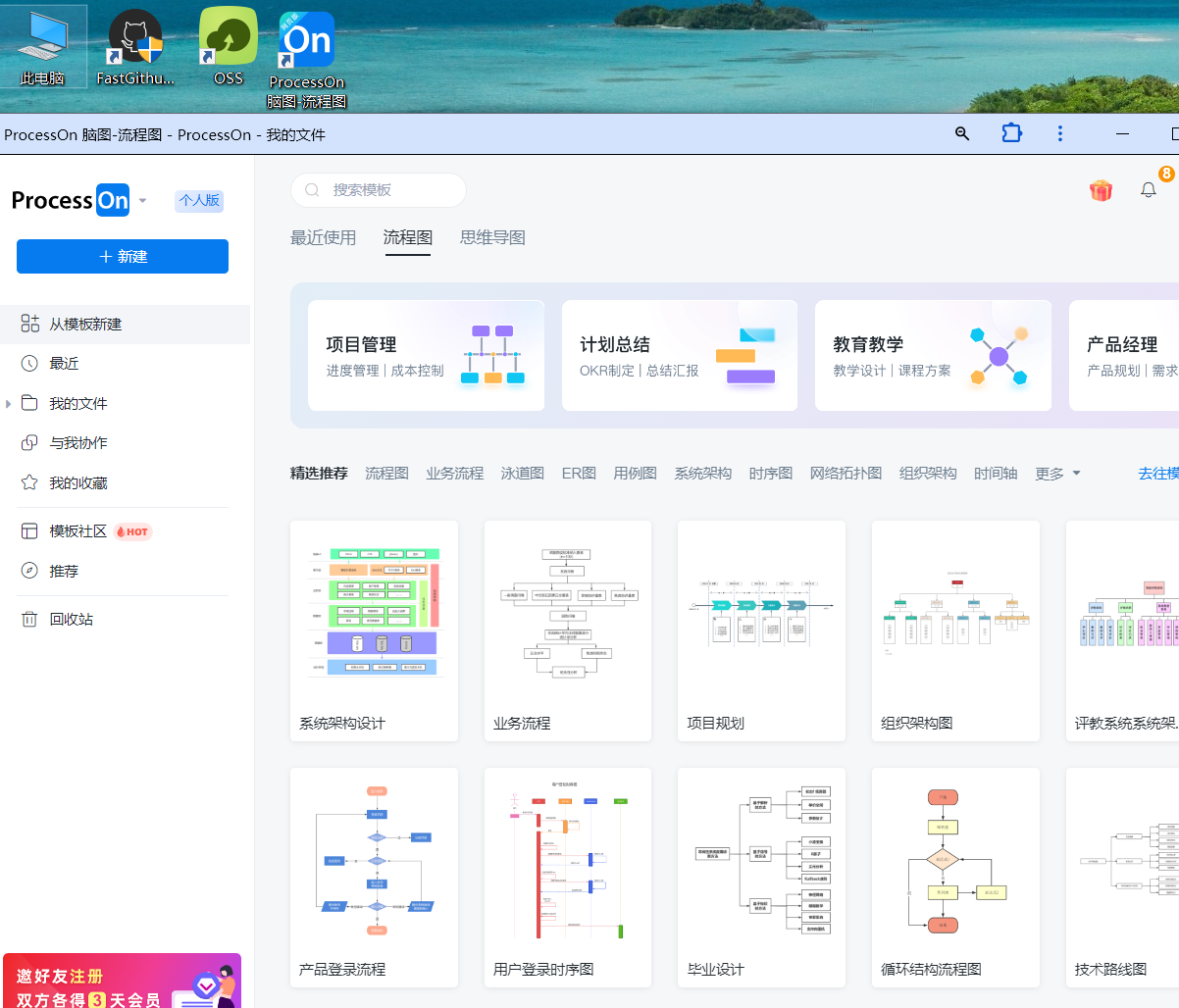Open the 此电脑 desktop icon
Image resolution: width=1179 pixels, height=1008 pixels.
pyautogui.click(x=43, y=47)
